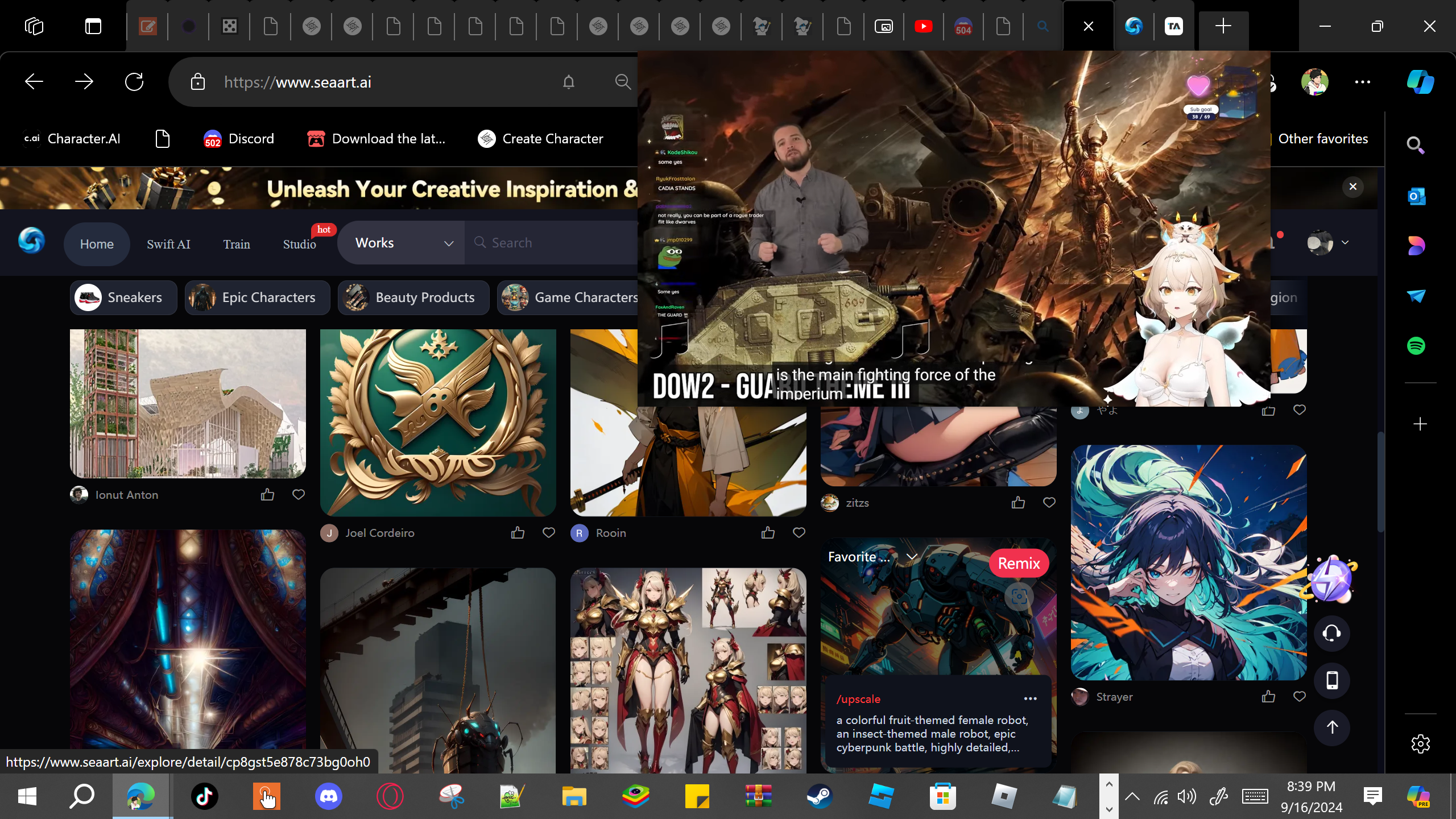Open the Windows Start menu
Viewport: 1456px width, 819px height.
pos(27,796)
